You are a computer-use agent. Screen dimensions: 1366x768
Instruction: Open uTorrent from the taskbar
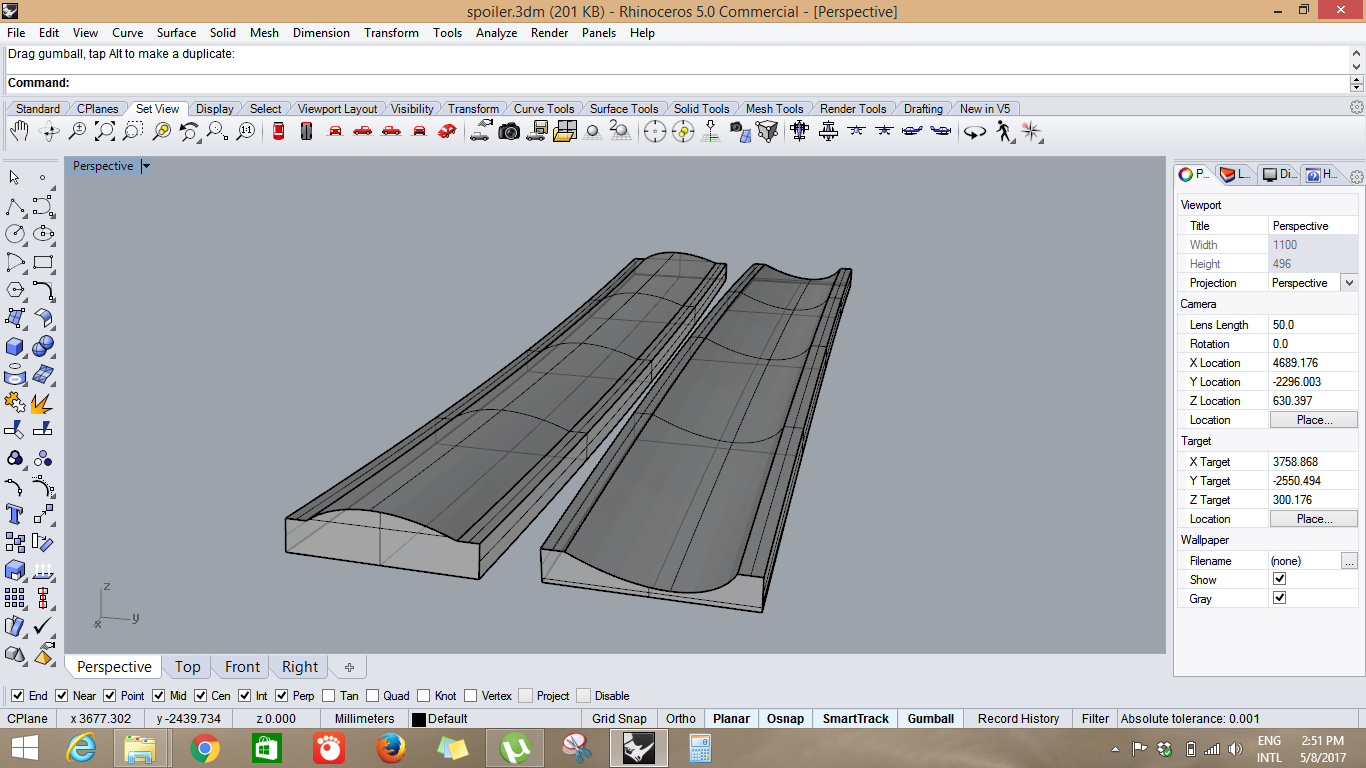point(515,747)
